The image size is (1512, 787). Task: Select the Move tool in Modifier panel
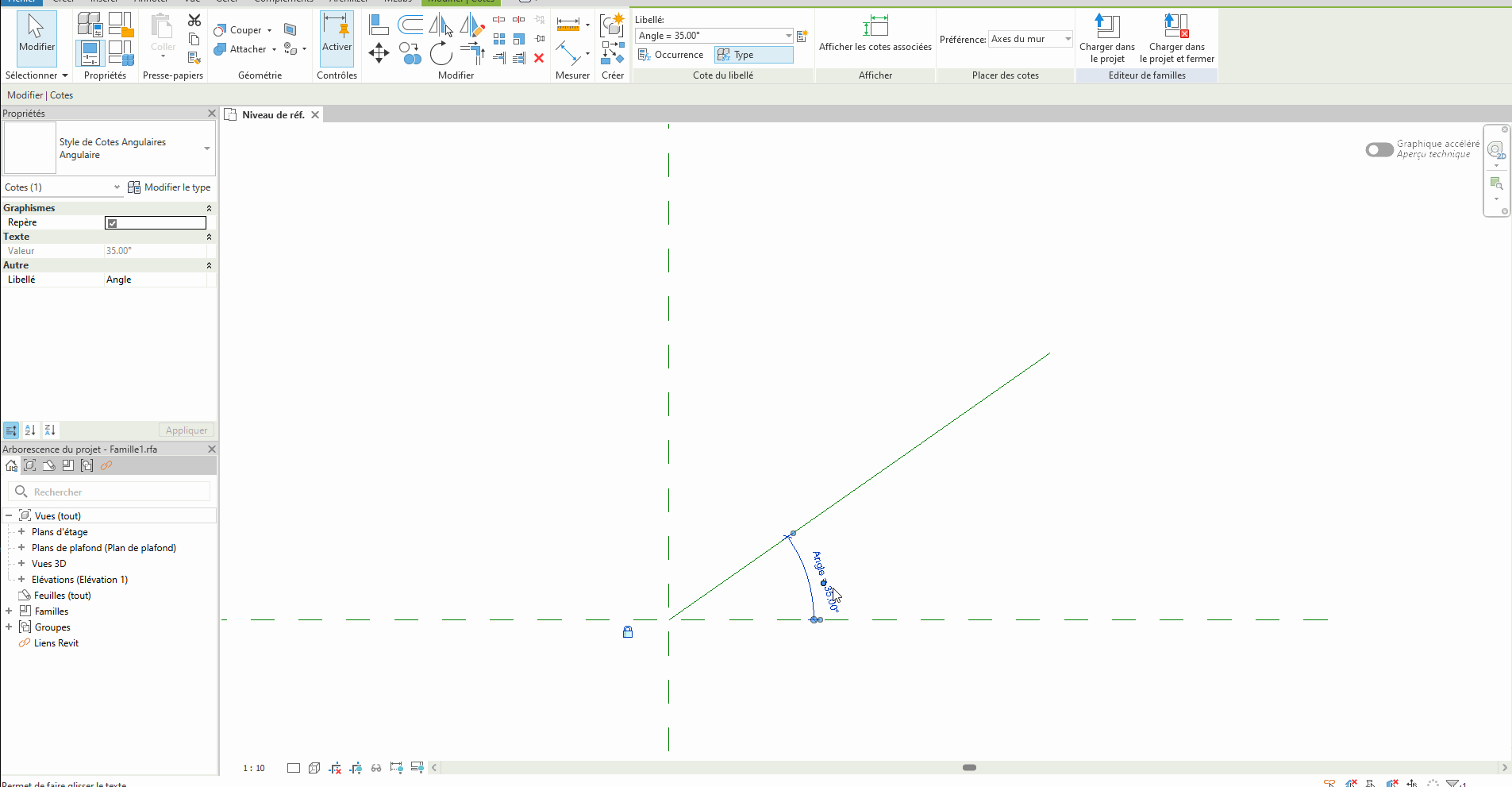(x=379, y=53)
